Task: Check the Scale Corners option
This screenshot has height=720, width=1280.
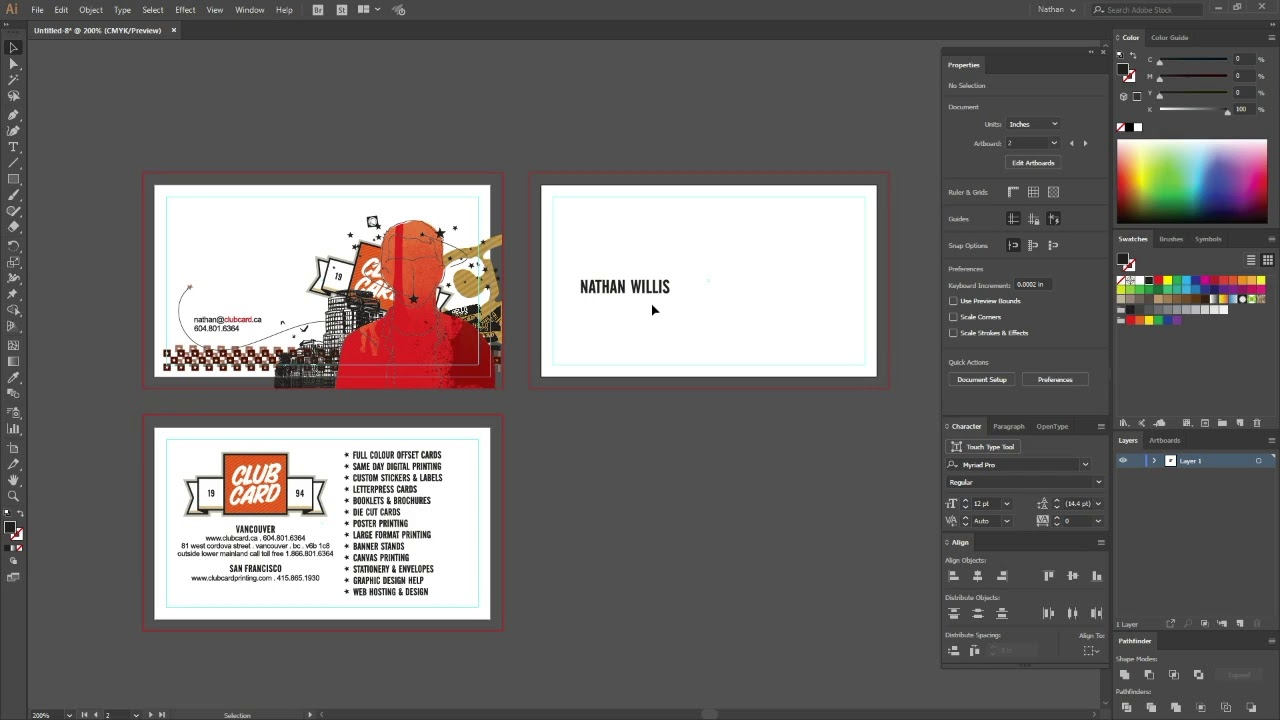Action: 954,317
